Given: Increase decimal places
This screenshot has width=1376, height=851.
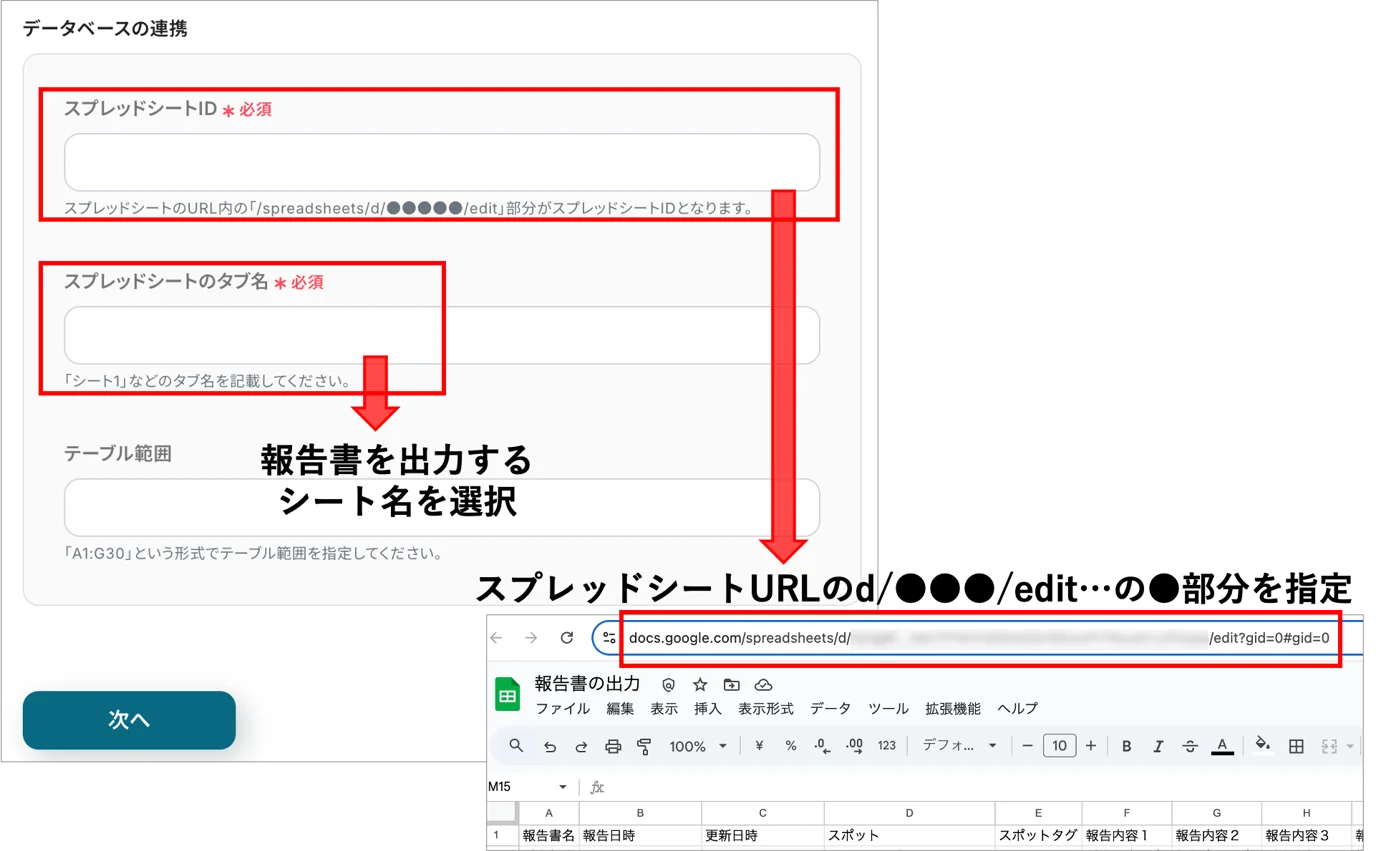Looking at the screenshot, I should (854, 746).
